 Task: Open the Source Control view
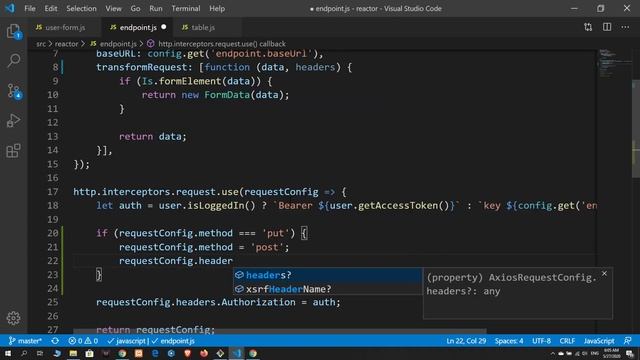[13, 91]
